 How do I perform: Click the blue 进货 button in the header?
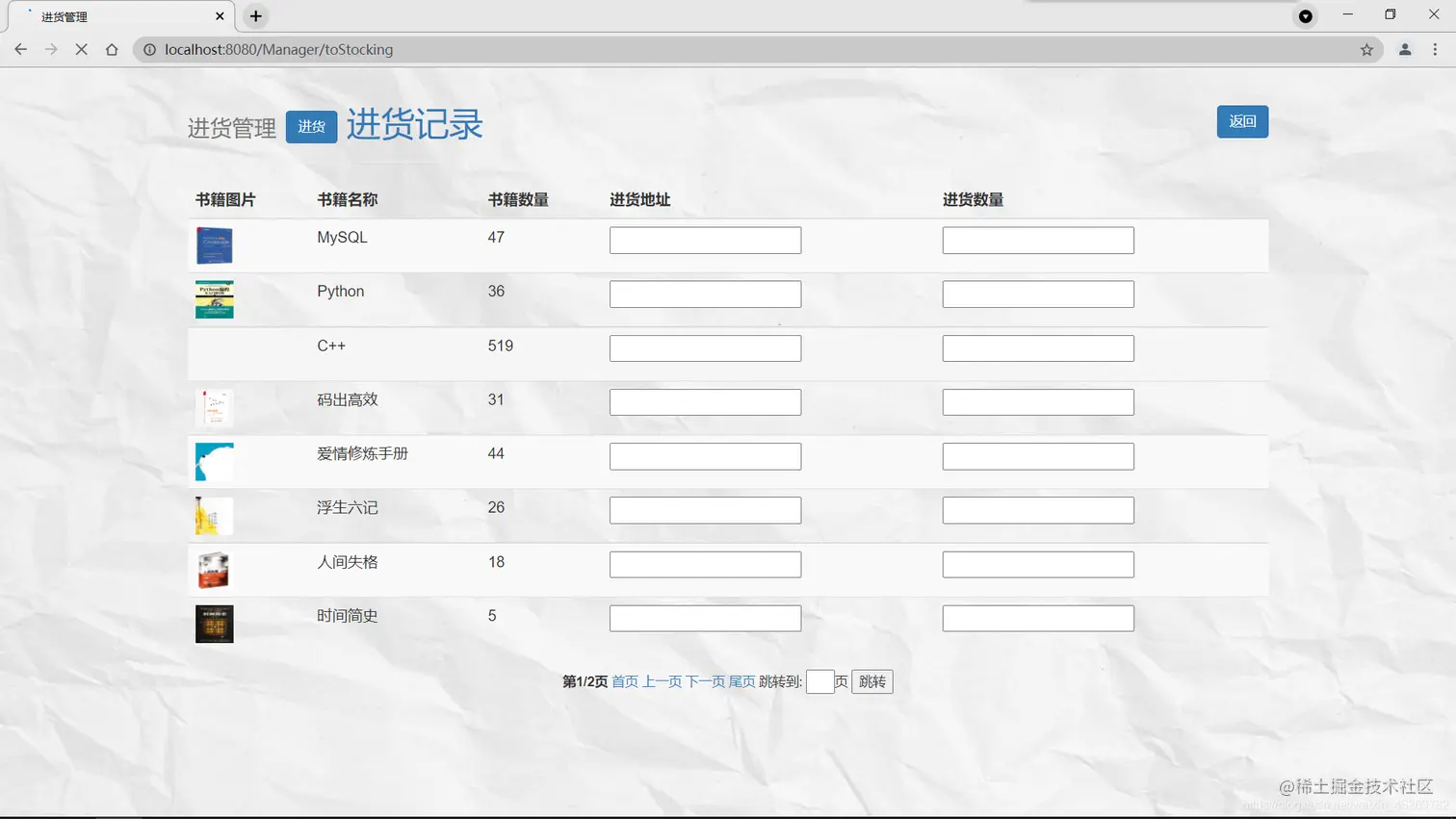tap(310, 126)
